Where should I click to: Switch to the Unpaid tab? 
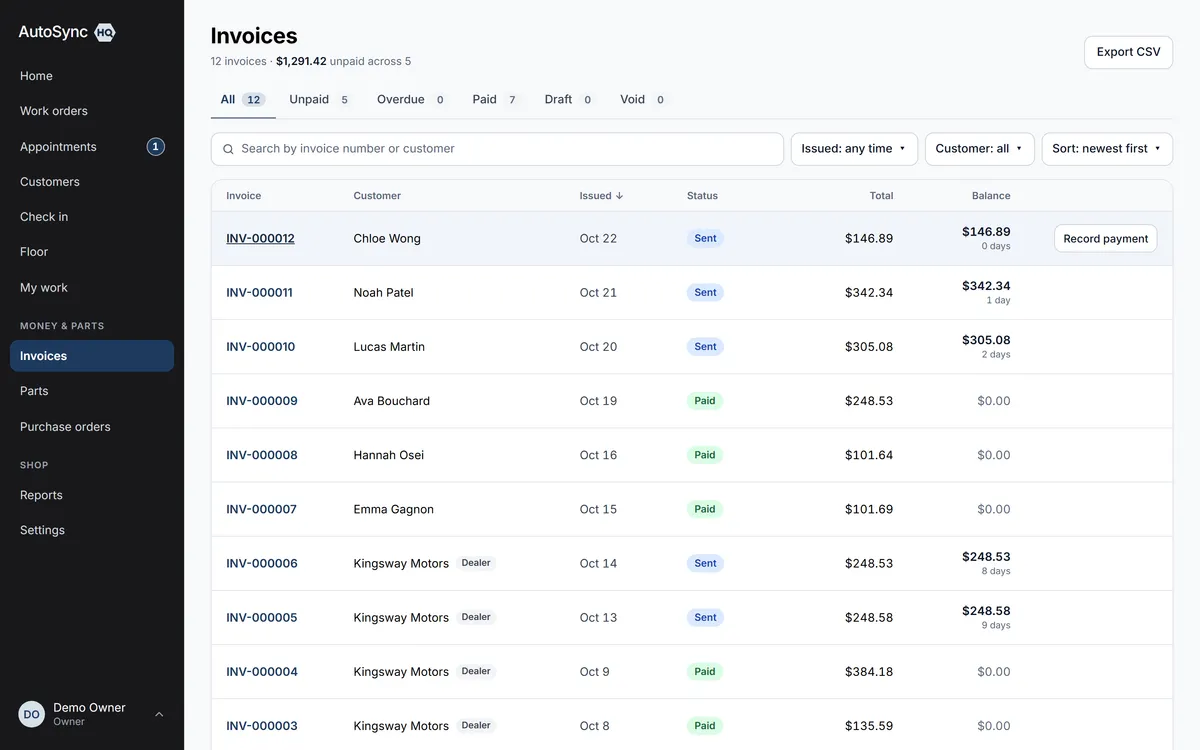click(x=319, y=100)
